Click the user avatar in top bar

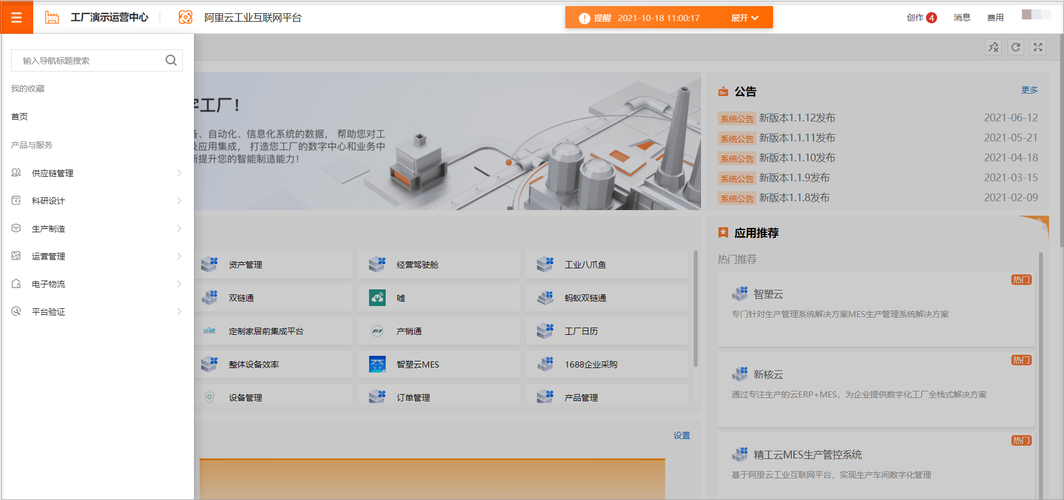(x=1036, y=14)
